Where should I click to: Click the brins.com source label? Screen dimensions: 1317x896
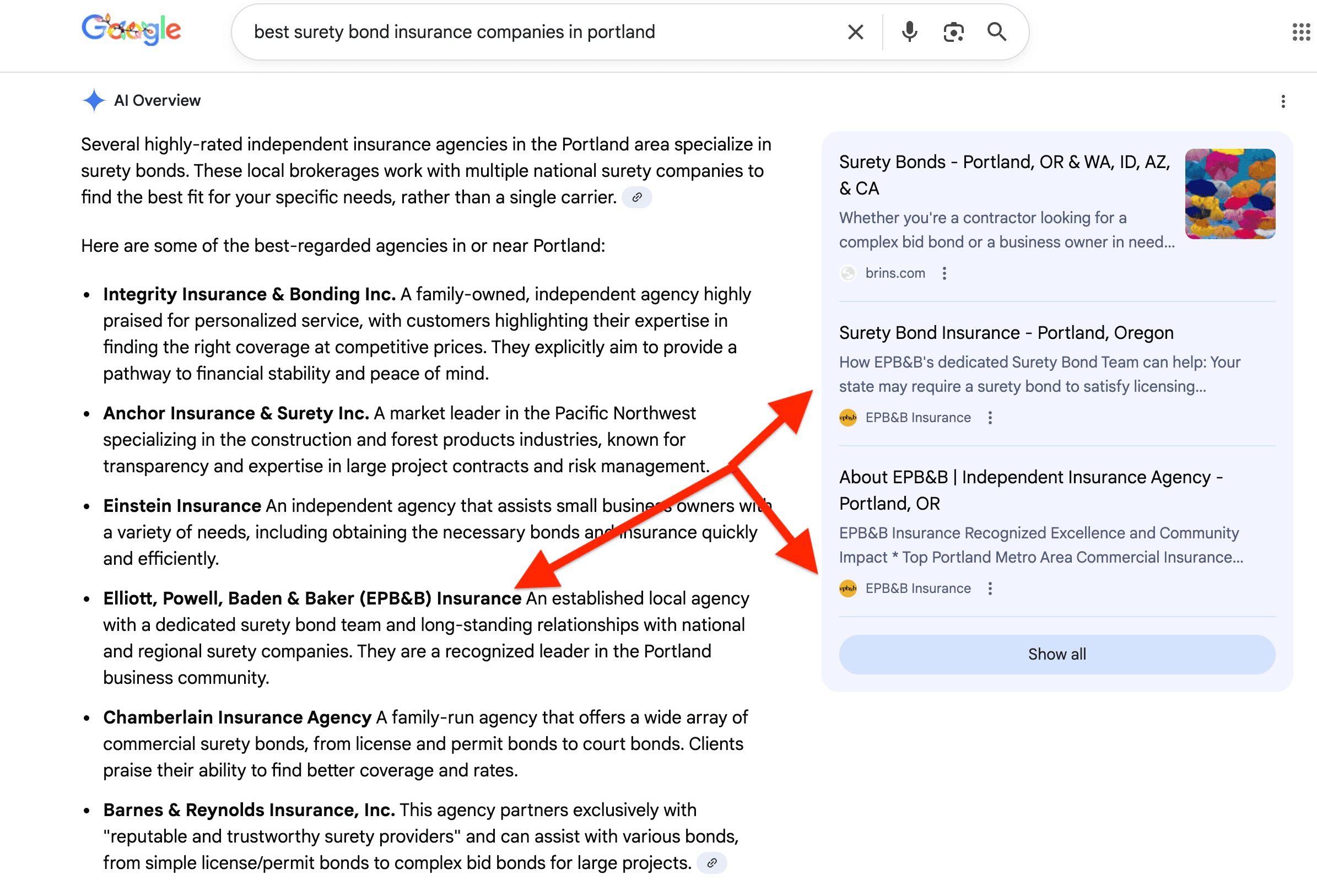pos(895,273)
